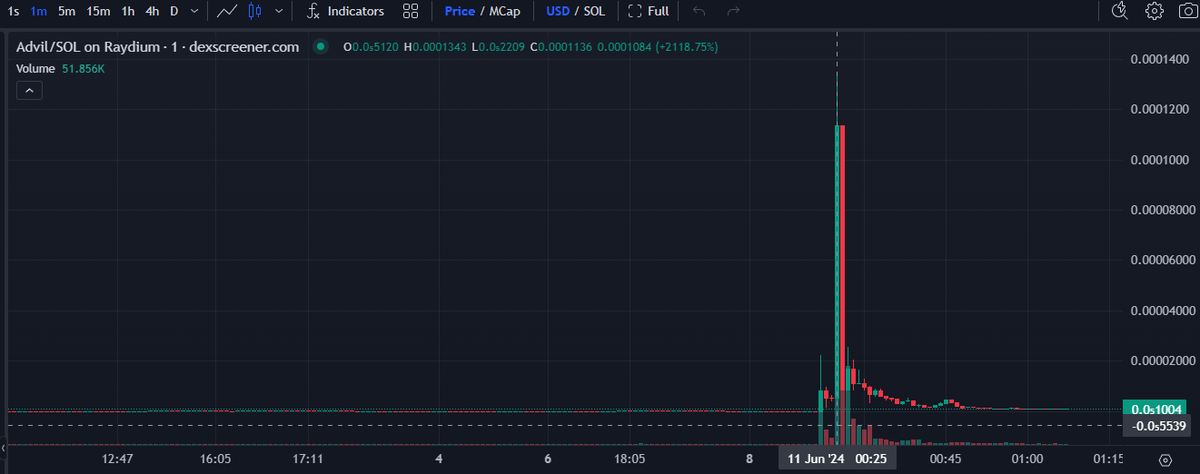The height and width of the screenshot is (474, 1200).
Task: Open time axis settings icon
Action: tap(1165, 459)
